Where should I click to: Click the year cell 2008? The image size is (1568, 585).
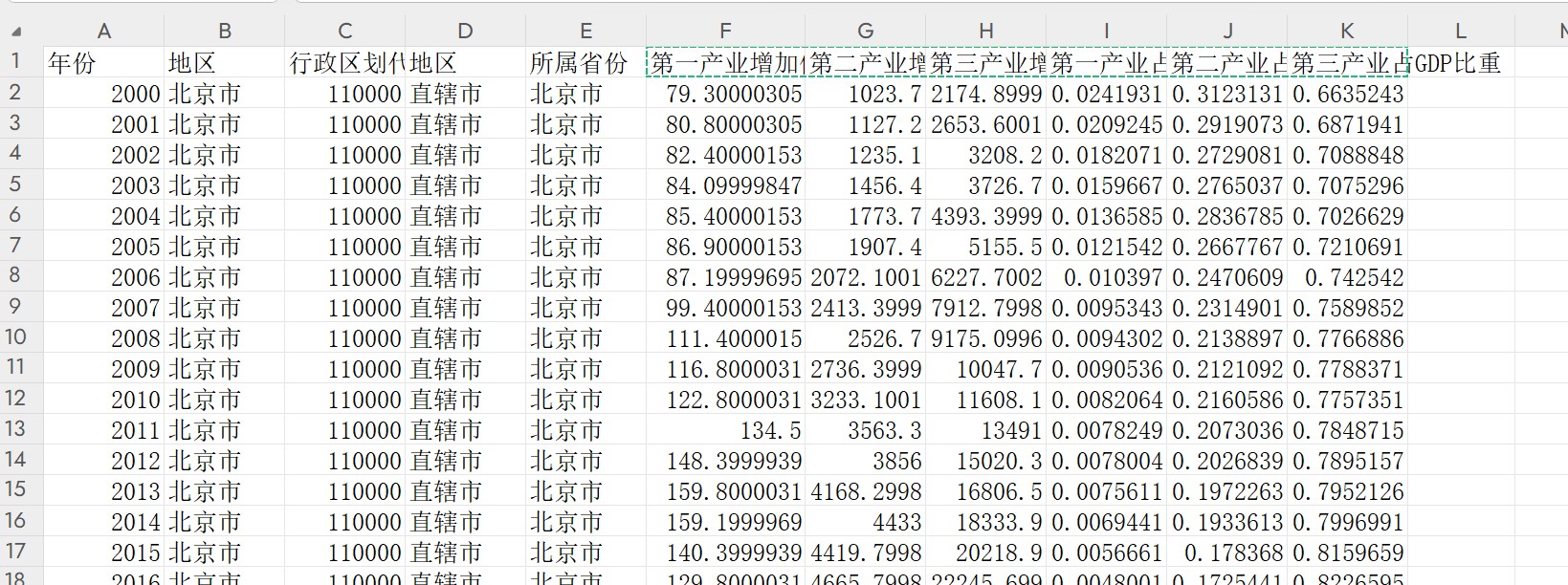click(103, 338)
